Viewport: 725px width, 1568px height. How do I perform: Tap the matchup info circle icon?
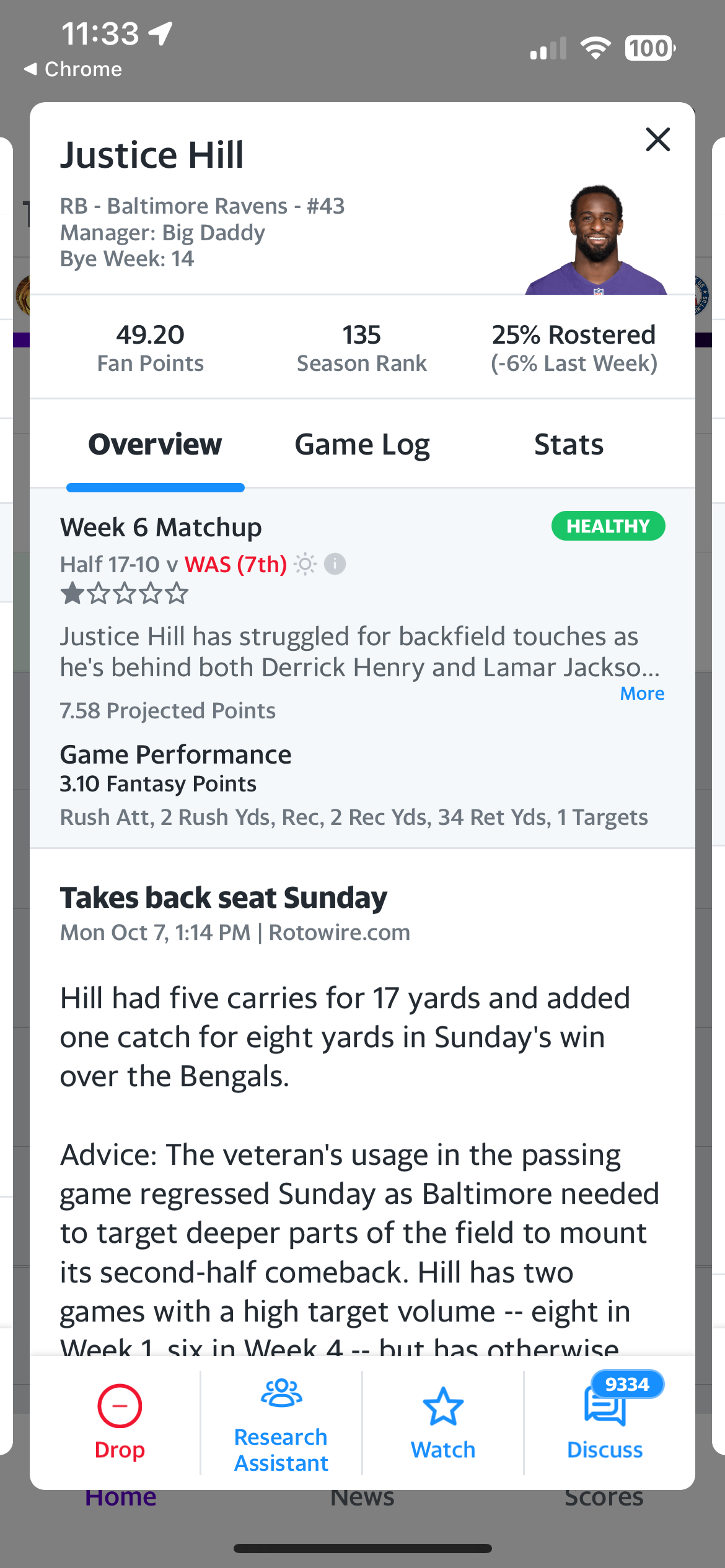335,564
